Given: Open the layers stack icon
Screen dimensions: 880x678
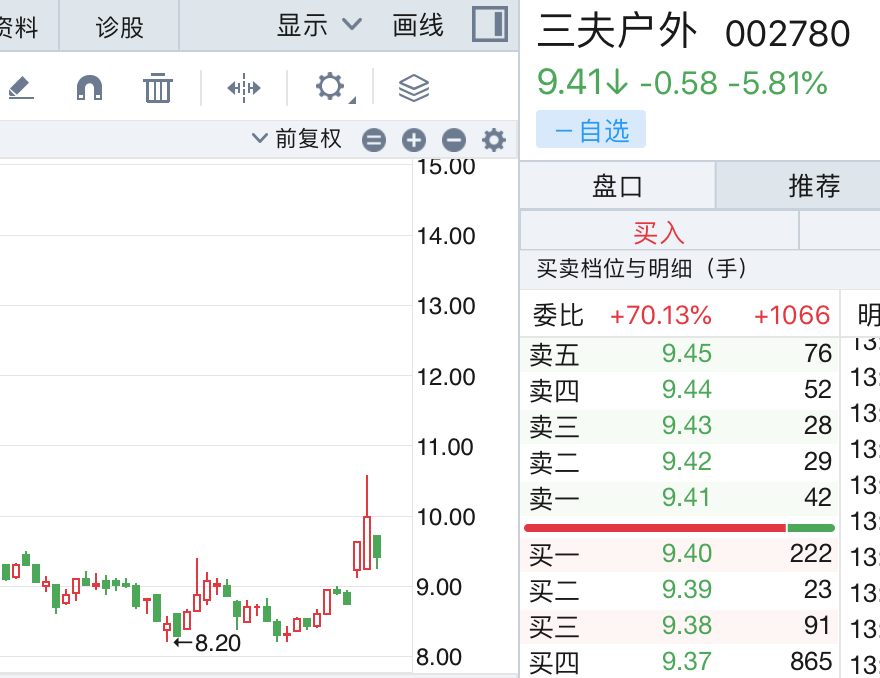Looking at the screenshot, I should 414,88.
